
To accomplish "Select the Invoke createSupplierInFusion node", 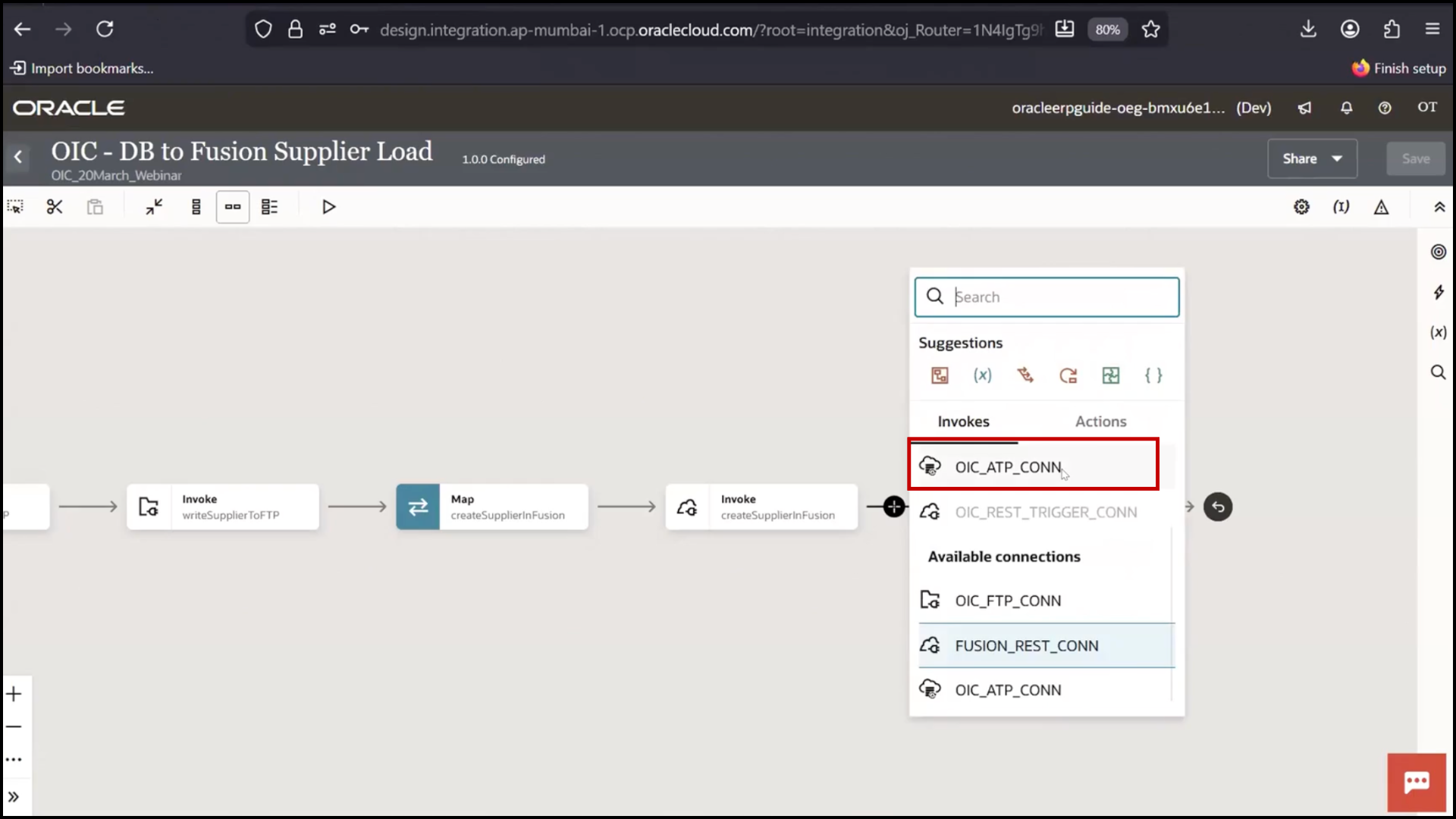I will click(761, 507).
